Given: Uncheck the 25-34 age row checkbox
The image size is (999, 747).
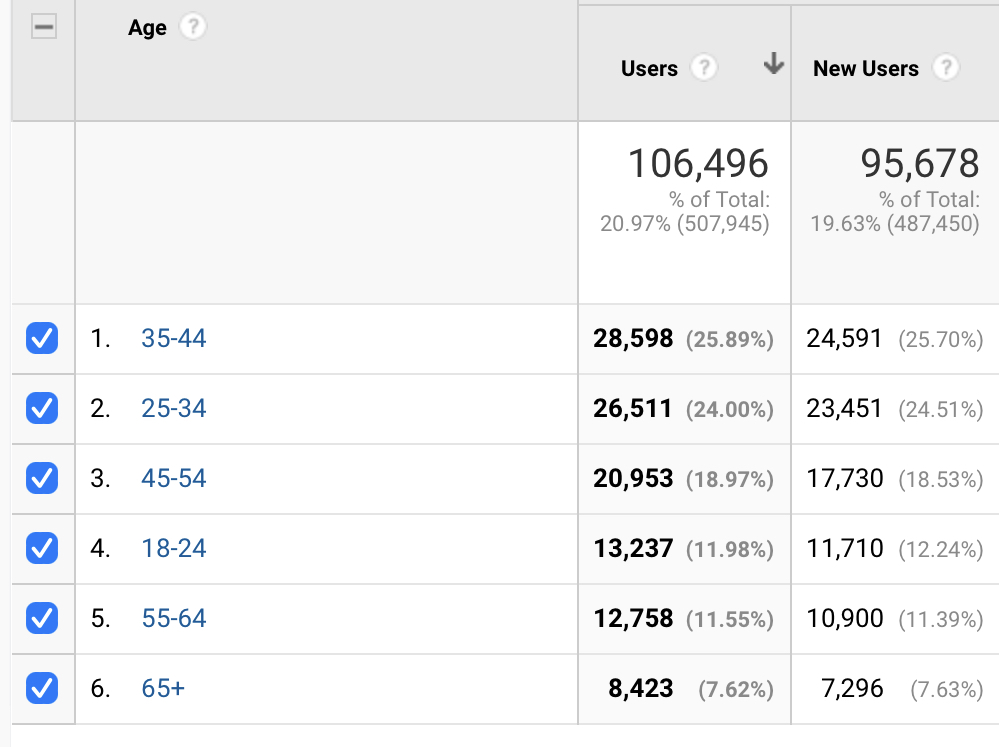Looking at the screenshot, I should [42, 409].
